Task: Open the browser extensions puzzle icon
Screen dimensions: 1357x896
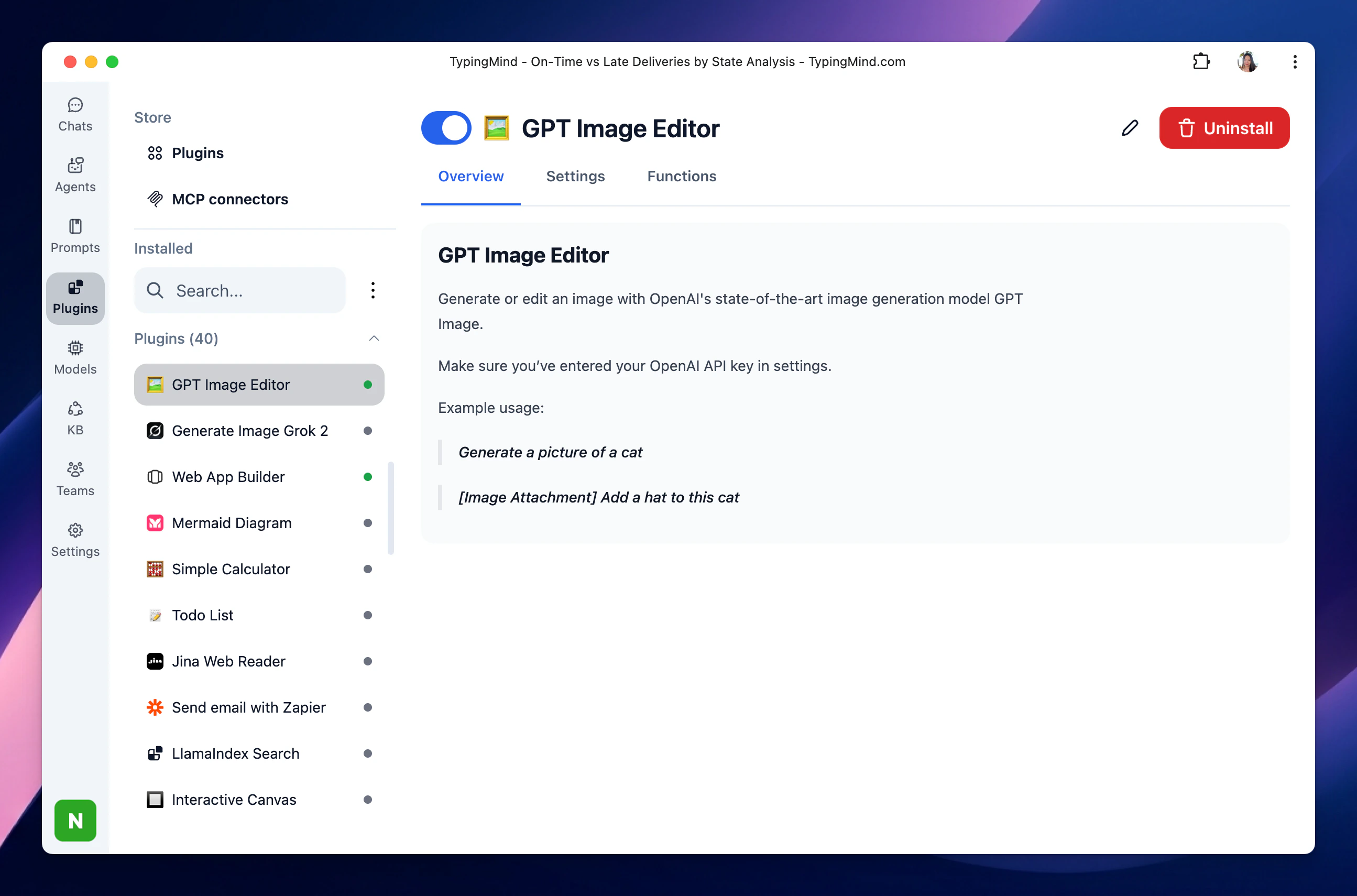Action: [1200, 61]
